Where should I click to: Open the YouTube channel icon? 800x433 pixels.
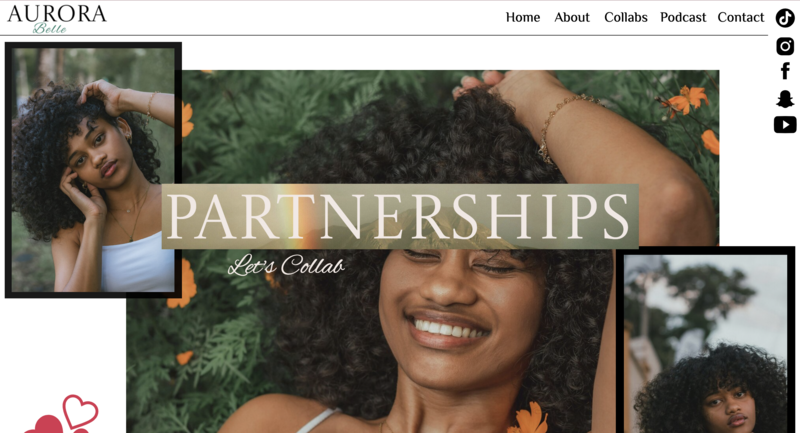click(x=785, y=124)
